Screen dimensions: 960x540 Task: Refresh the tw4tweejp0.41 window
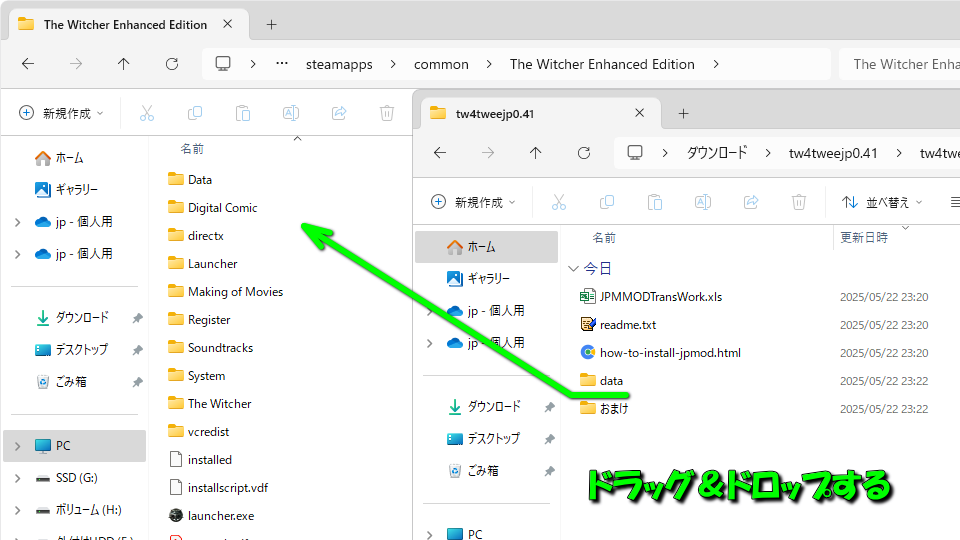[584, 152]
